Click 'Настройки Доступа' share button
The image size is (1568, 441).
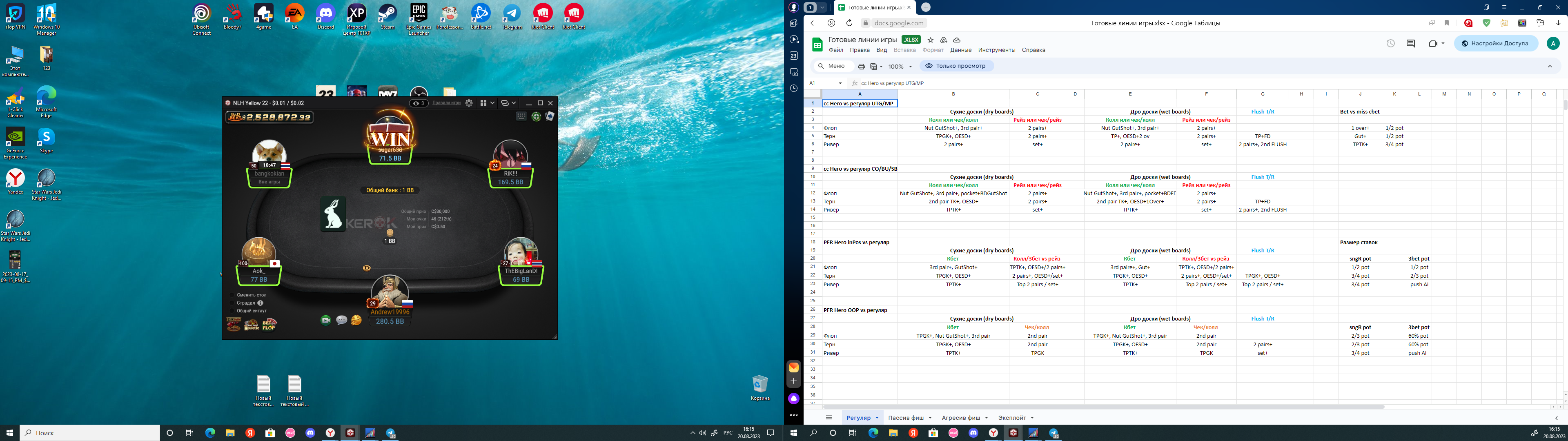[x=1496, y=43]
